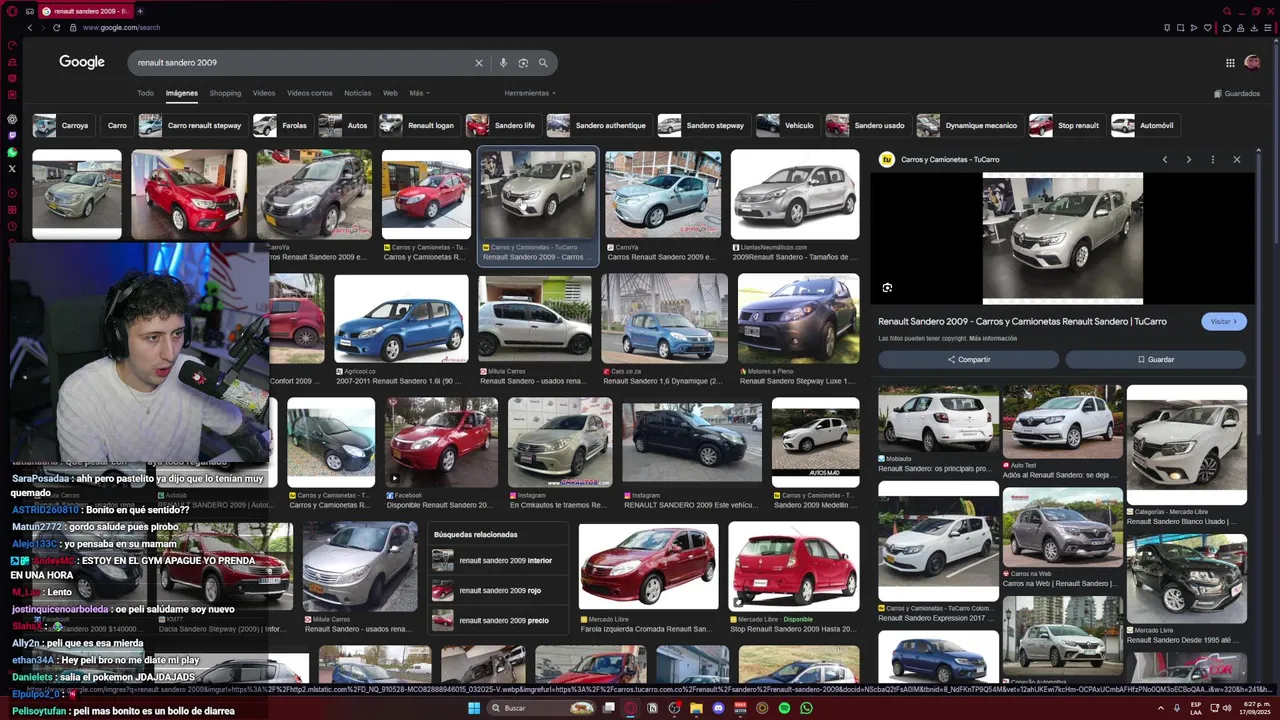
Task: Select the Renault logan filter chip
Action: [418, 125]
